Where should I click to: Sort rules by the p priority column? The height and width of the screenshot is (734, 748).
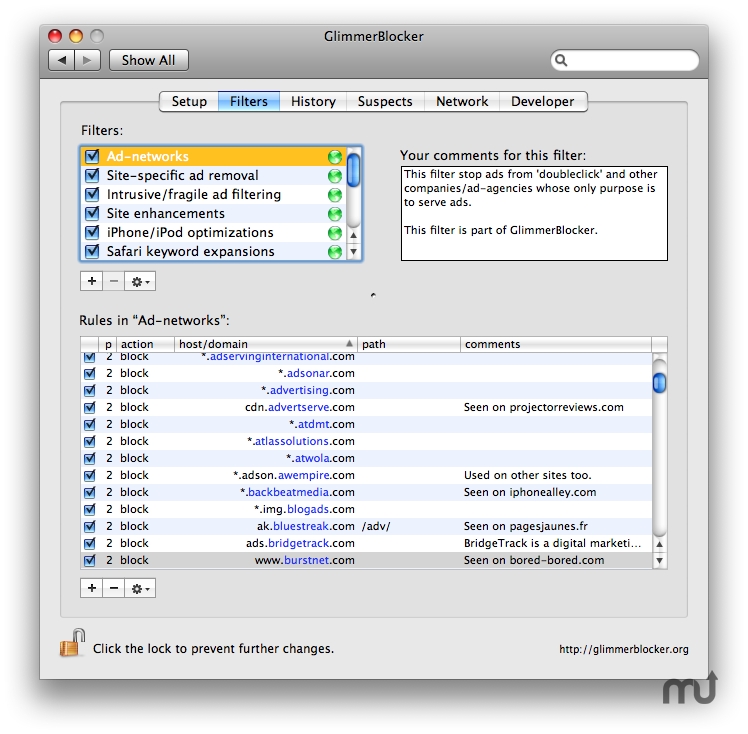[108, 344]
